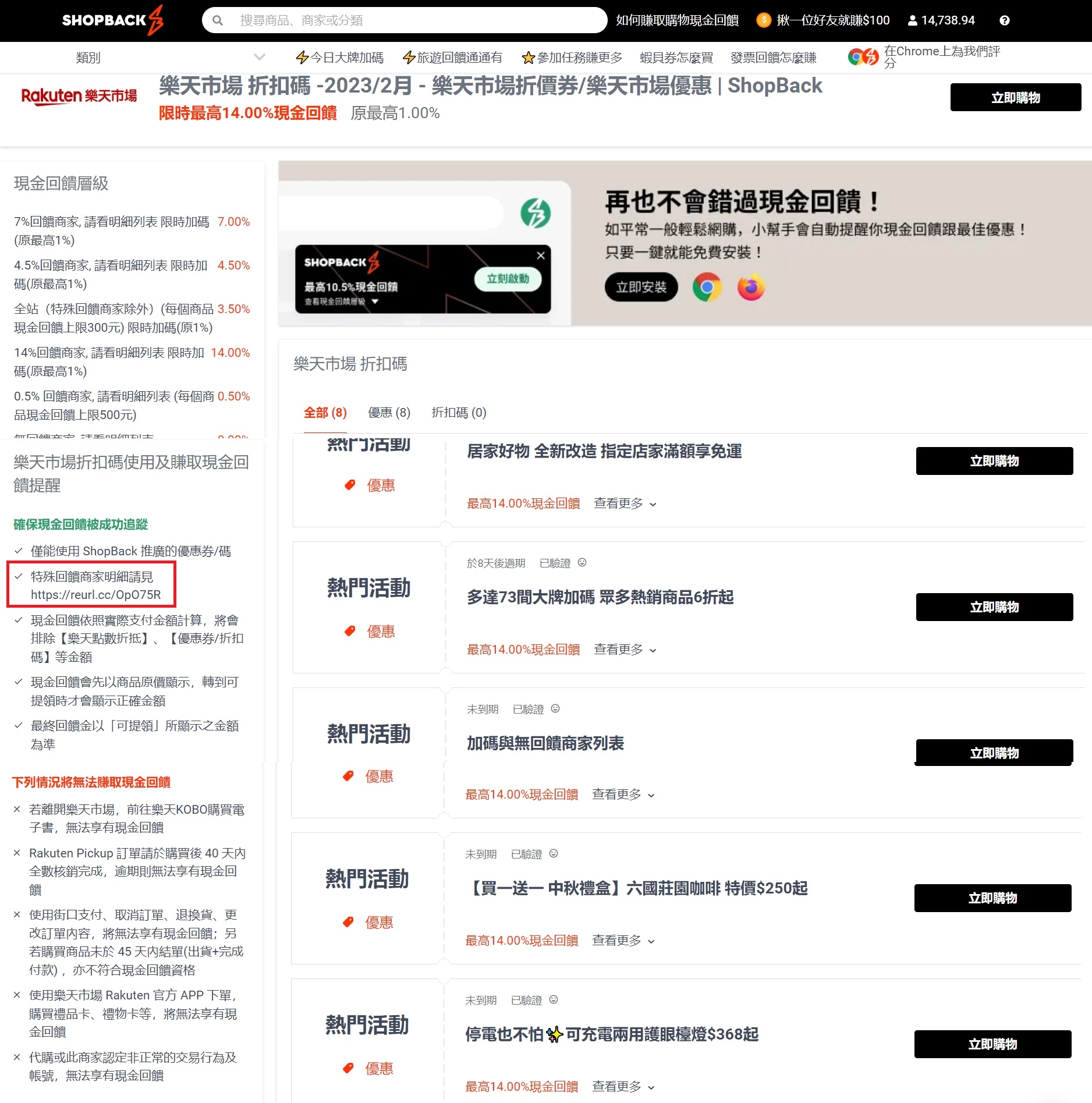Expand 查看更多 under 多達73間大牌加碼
This screenshot has width=1092, height=1103.
click(x=625, y=650)
